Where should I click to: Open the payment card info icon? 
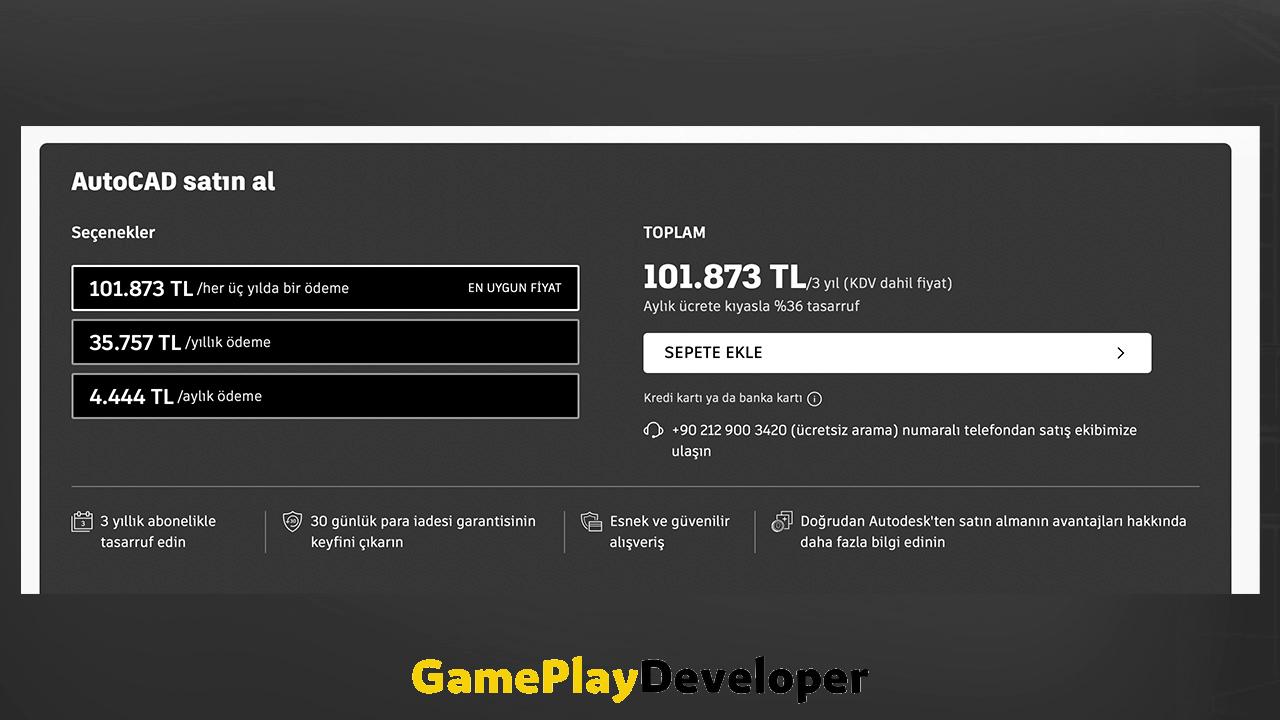(x=815, y=399)
